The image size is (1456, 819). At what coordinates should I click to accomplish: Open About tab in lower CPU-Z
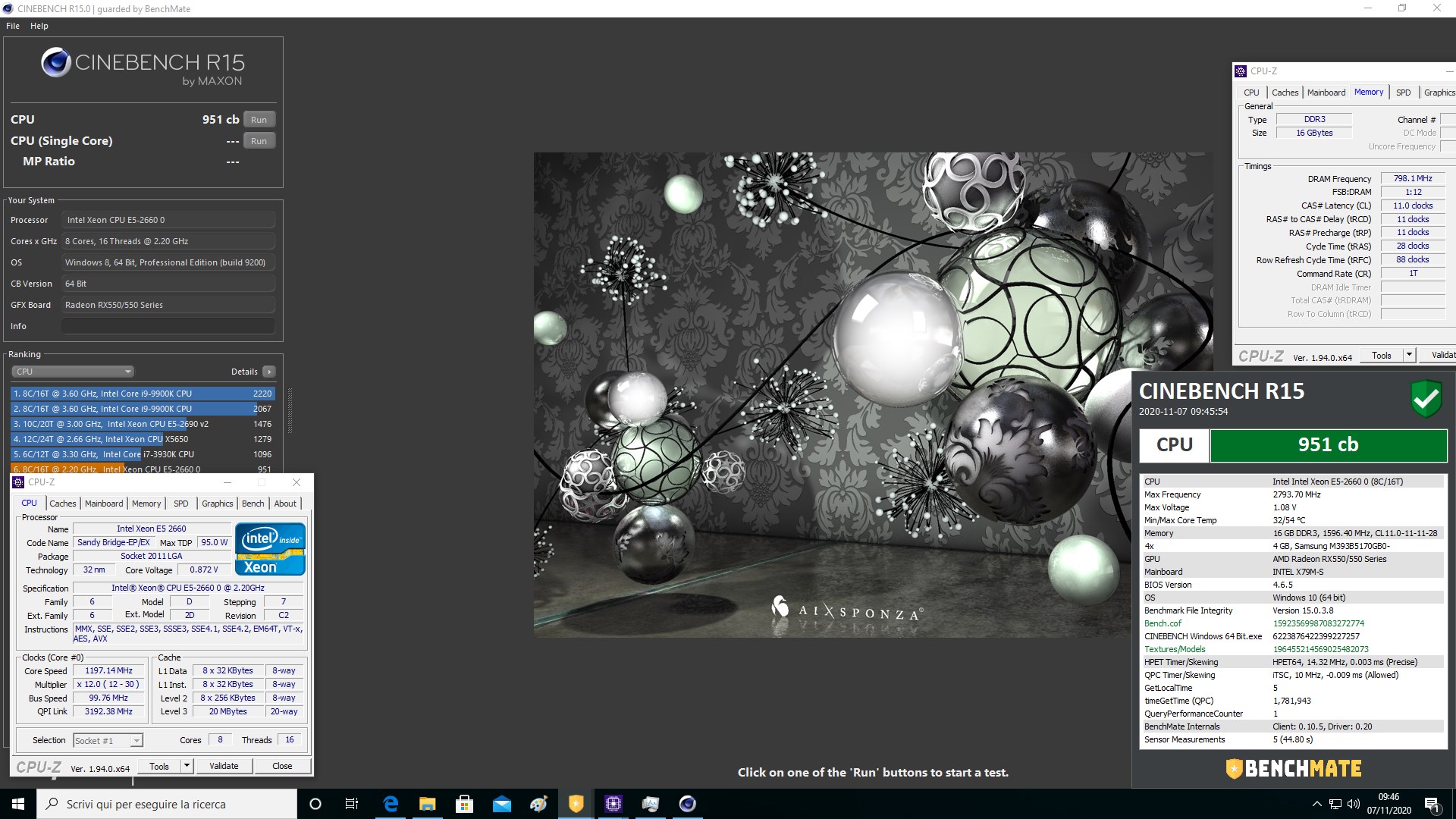(285, 504)
